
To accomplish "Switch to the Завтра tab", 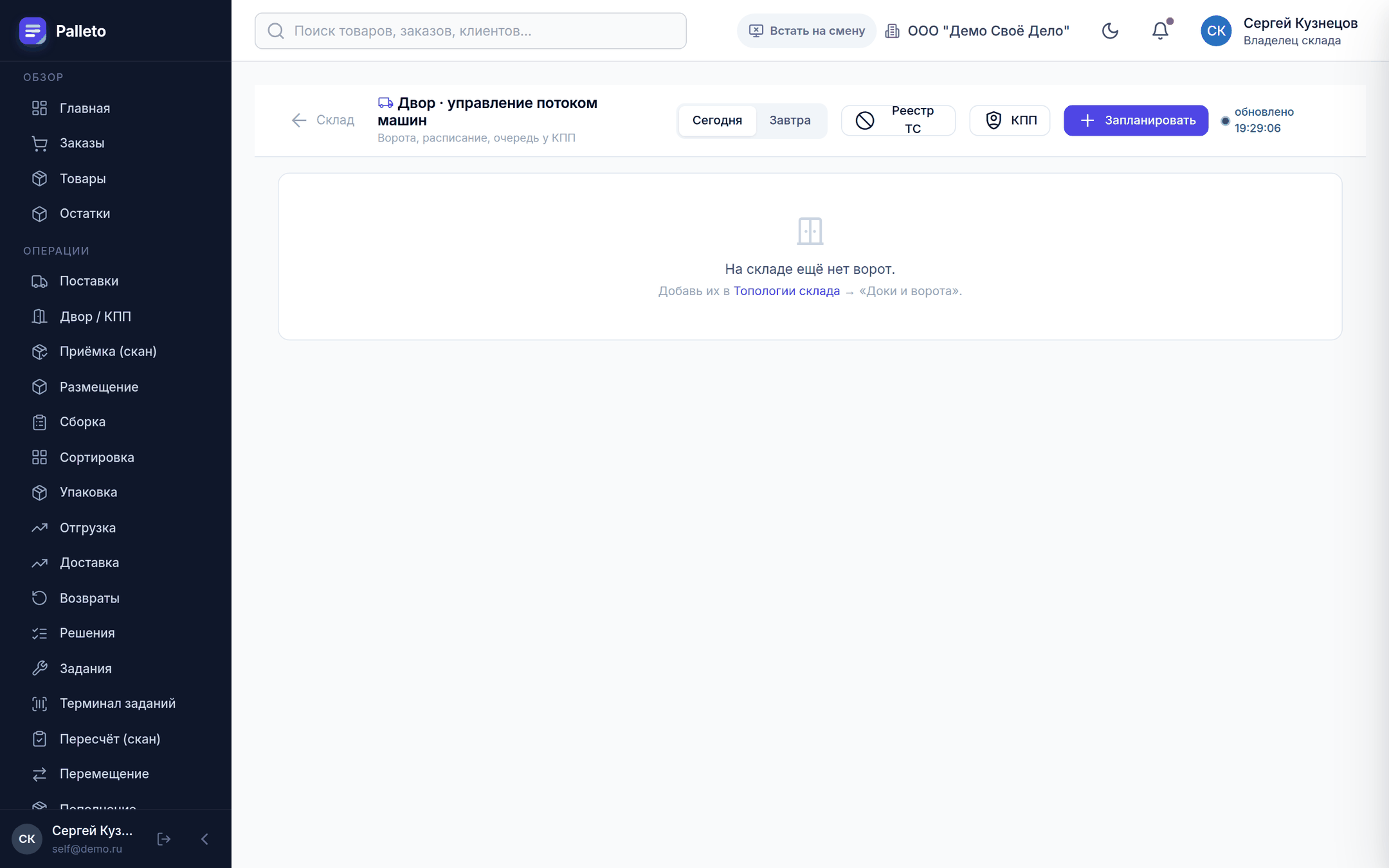I will pos(790,120).
